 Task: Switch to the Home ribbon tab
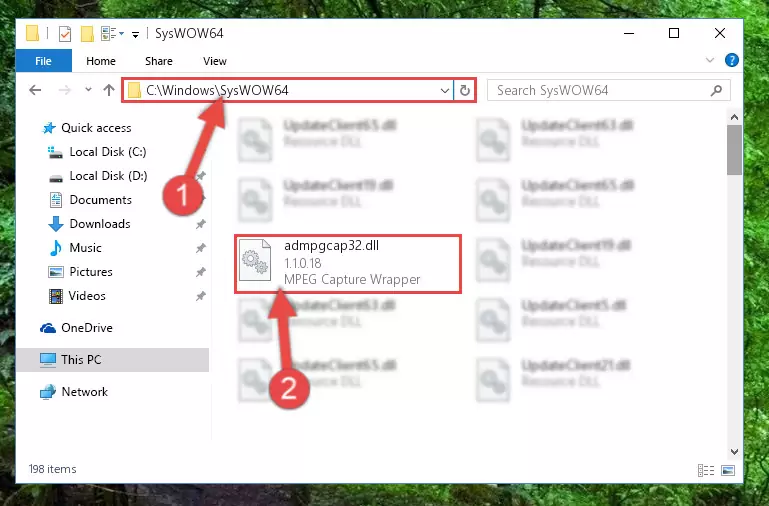point(101,61)
